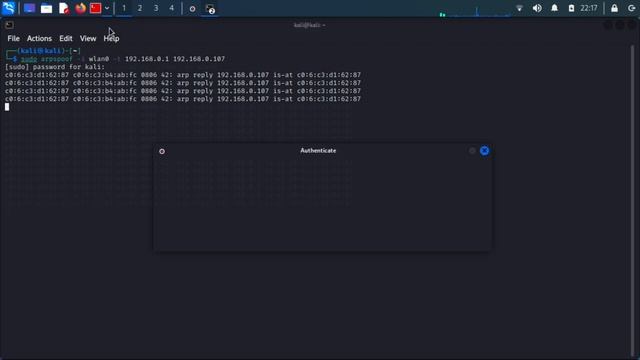Click the blue desktop panel icon
Screen dimensions: 640x360
point(29,8)
